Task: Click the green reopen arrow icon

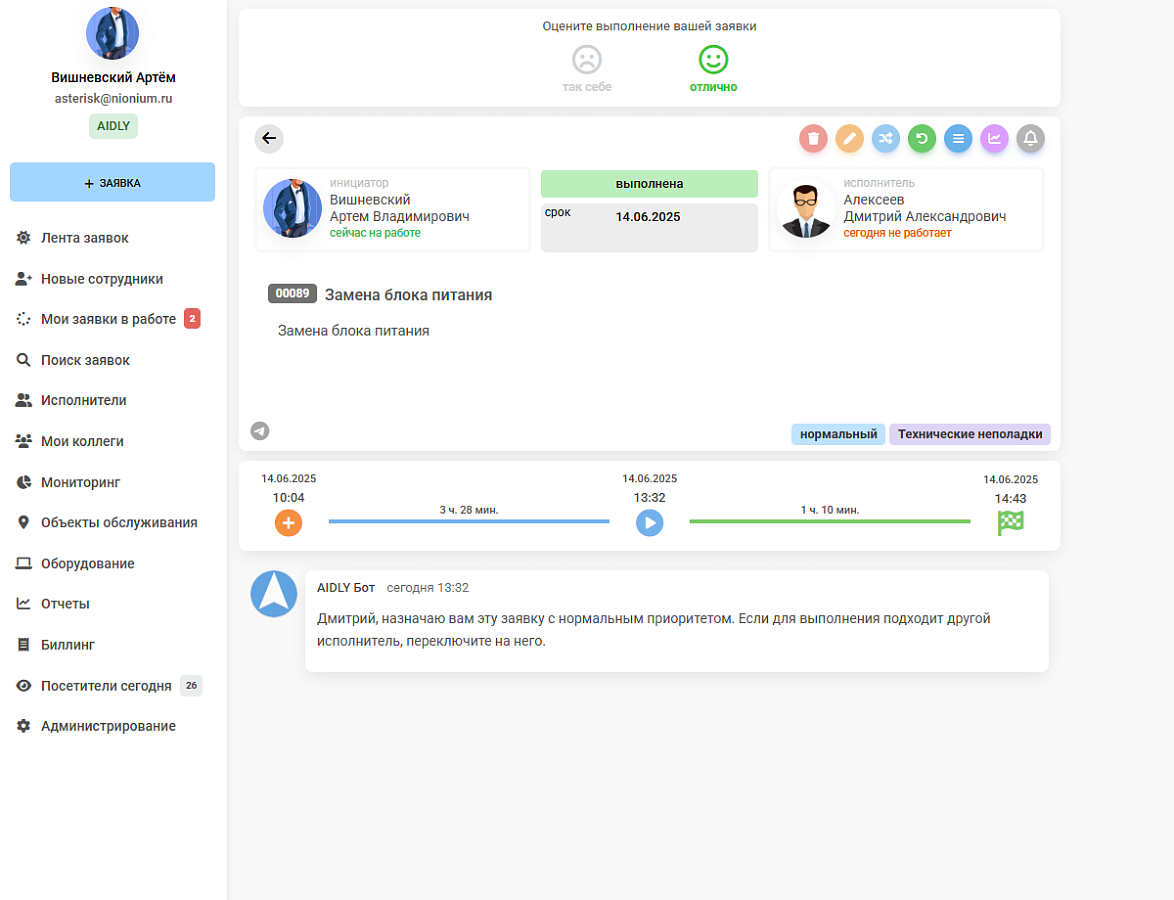Action: click(x=922, y=139)
